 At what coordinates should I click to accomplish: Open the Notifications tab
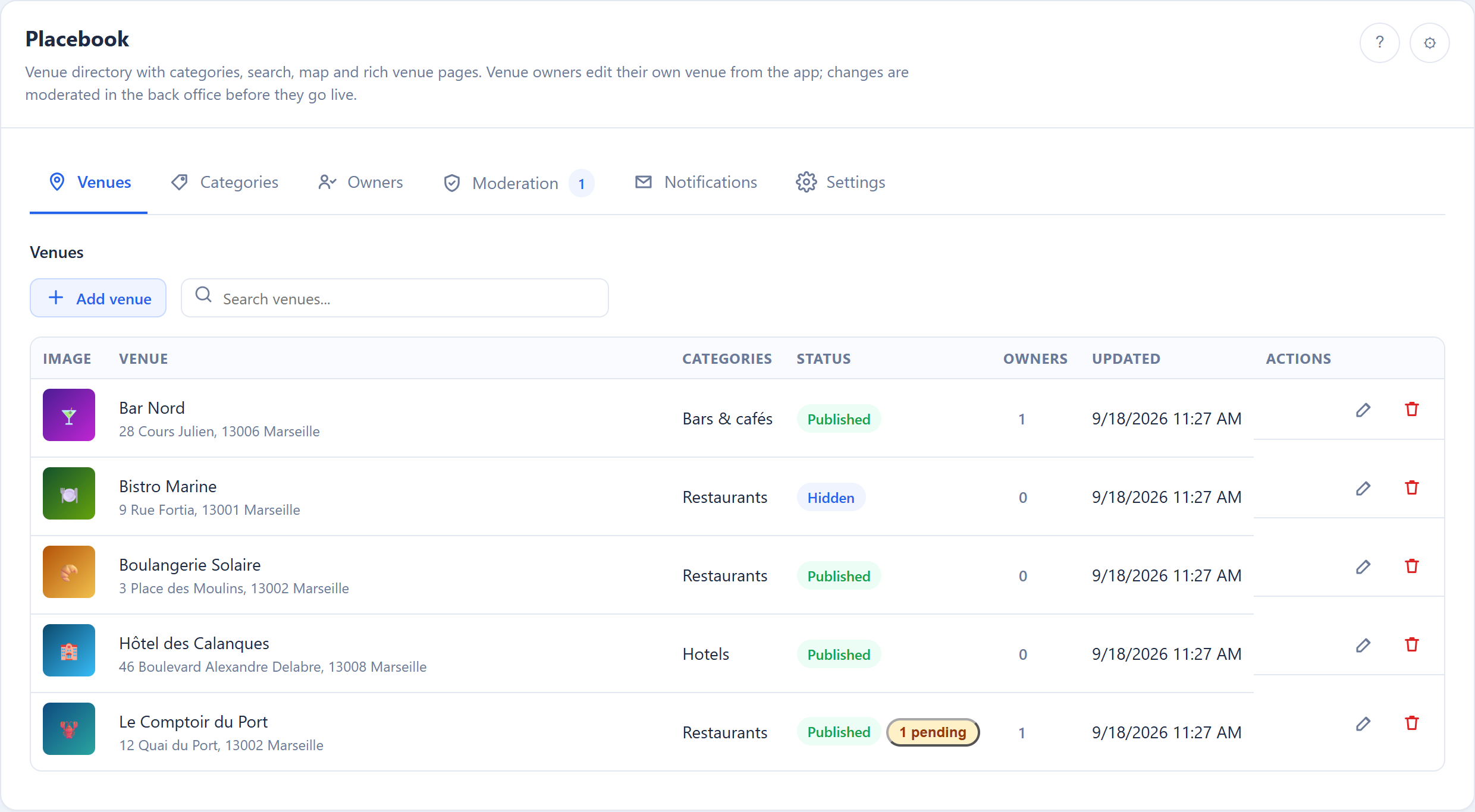pyautogui.click(x=696, y=182)
